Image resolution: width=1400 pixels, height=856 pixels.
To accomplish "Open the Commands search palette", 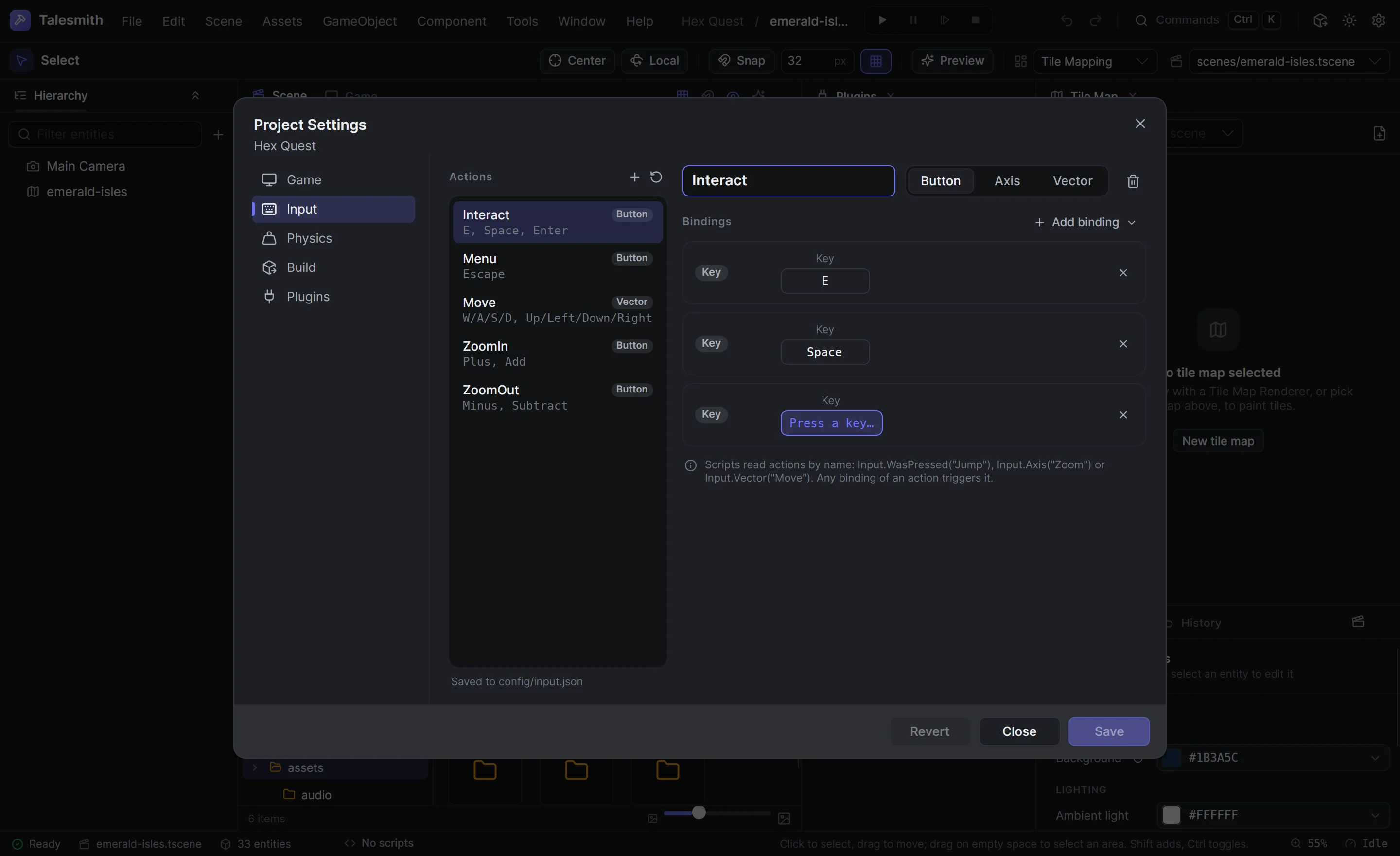I will pos(1207,20).
